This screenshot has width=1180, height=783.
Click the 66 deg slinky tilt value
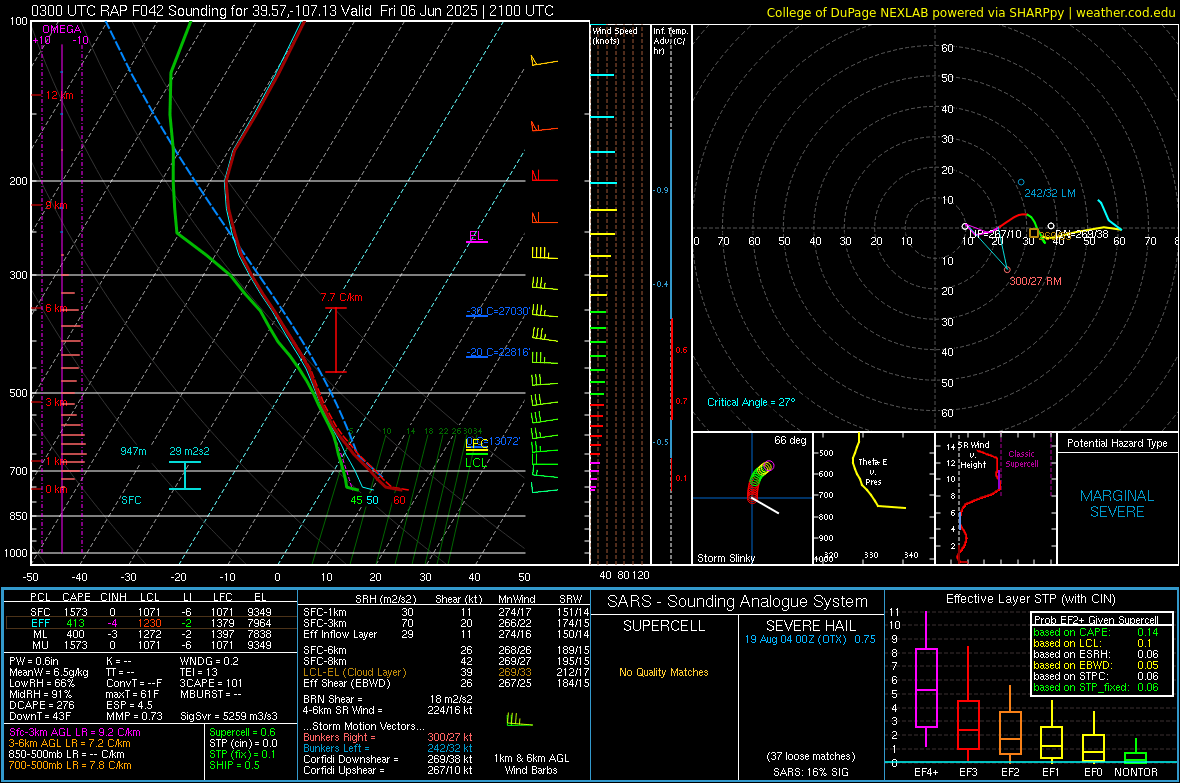[790, 440]
